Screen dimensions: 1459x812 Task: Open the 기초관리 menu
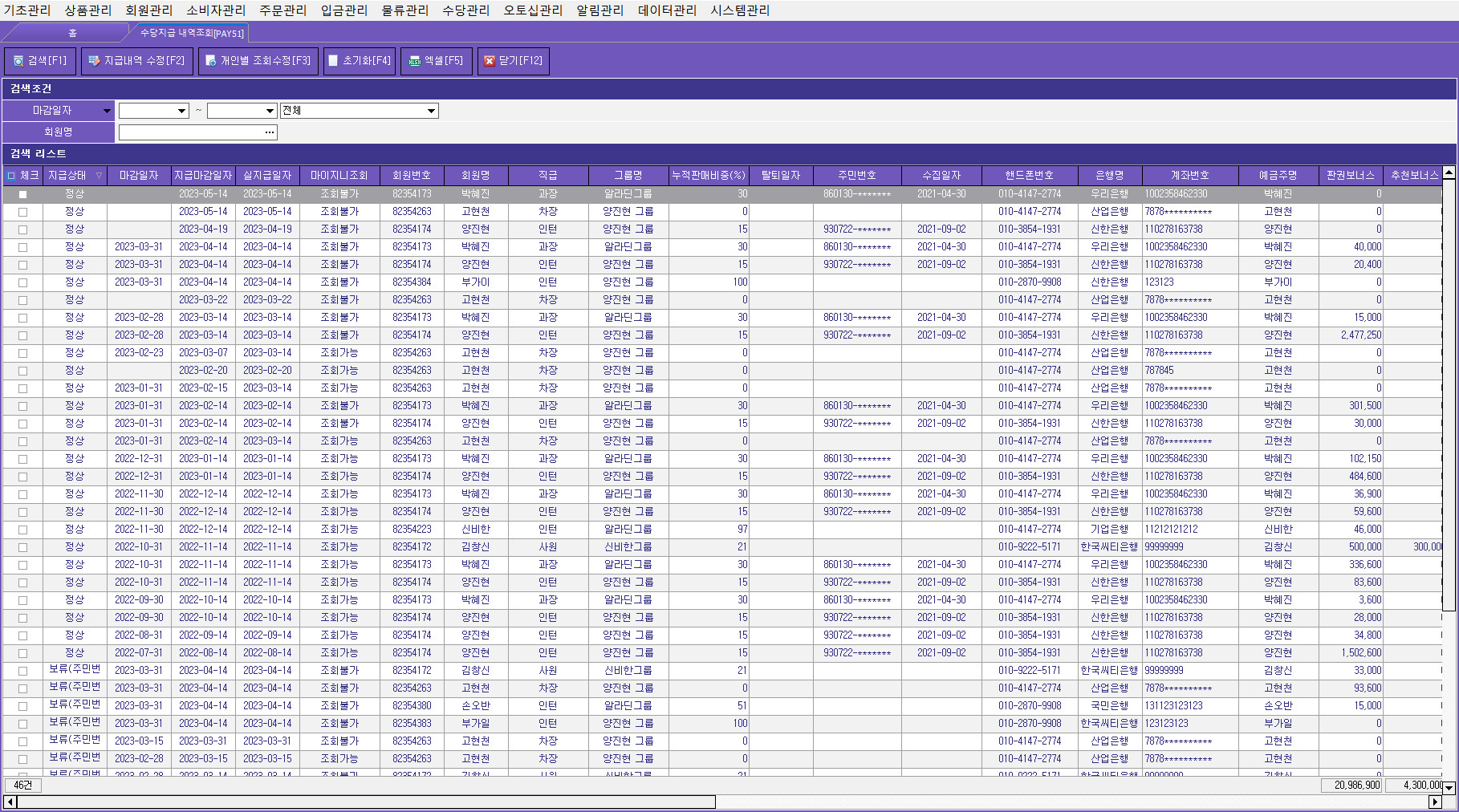(27, 10)
